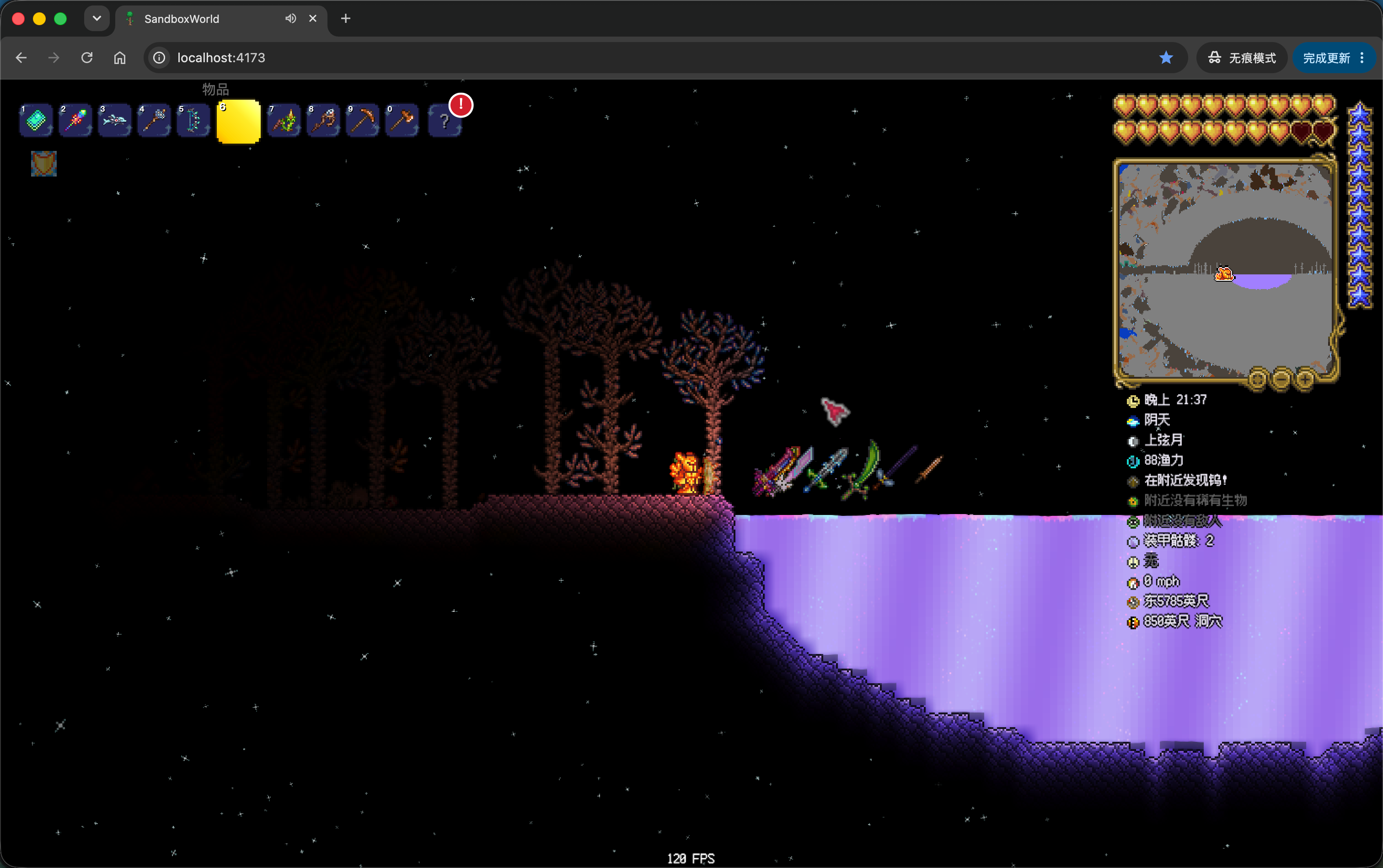Open the question mark slot with alert badge
This screenshot has width=1383, height=868.
point(445,121)
